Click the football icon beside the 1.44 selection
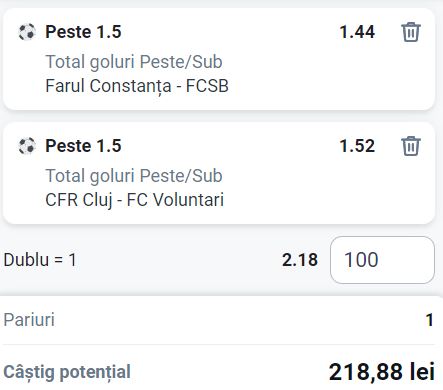This screenshot has width=443, height=390. coord(27,32)
